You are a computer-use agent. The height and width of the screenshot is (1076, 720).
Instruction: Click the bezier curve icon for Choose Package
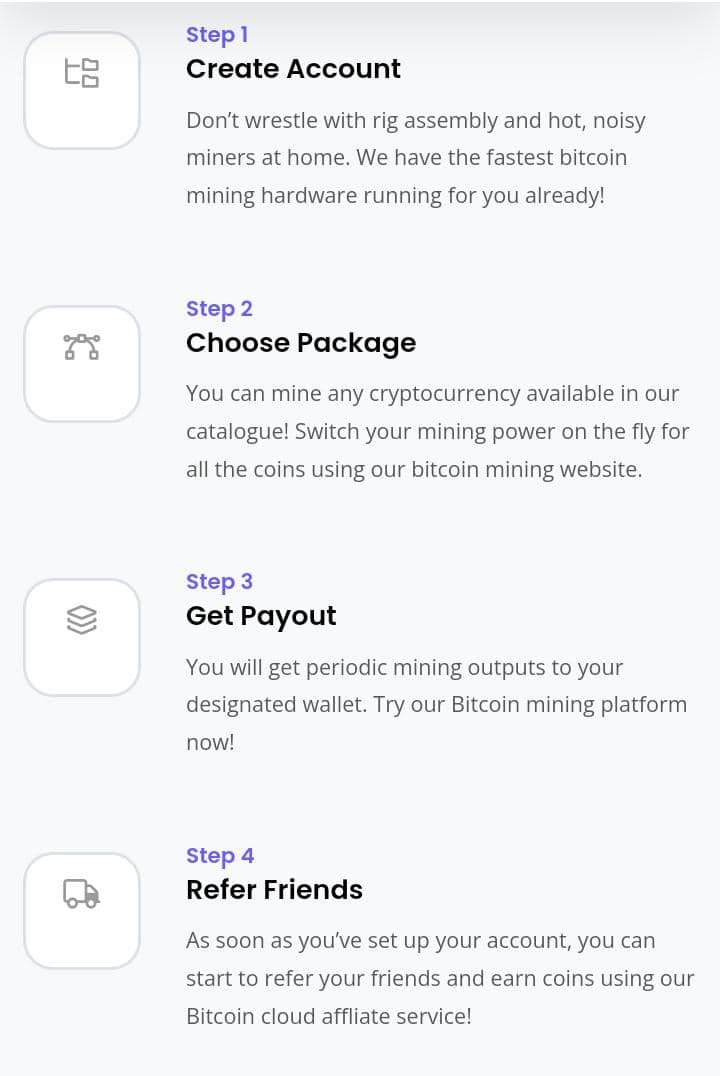[82, 347]
